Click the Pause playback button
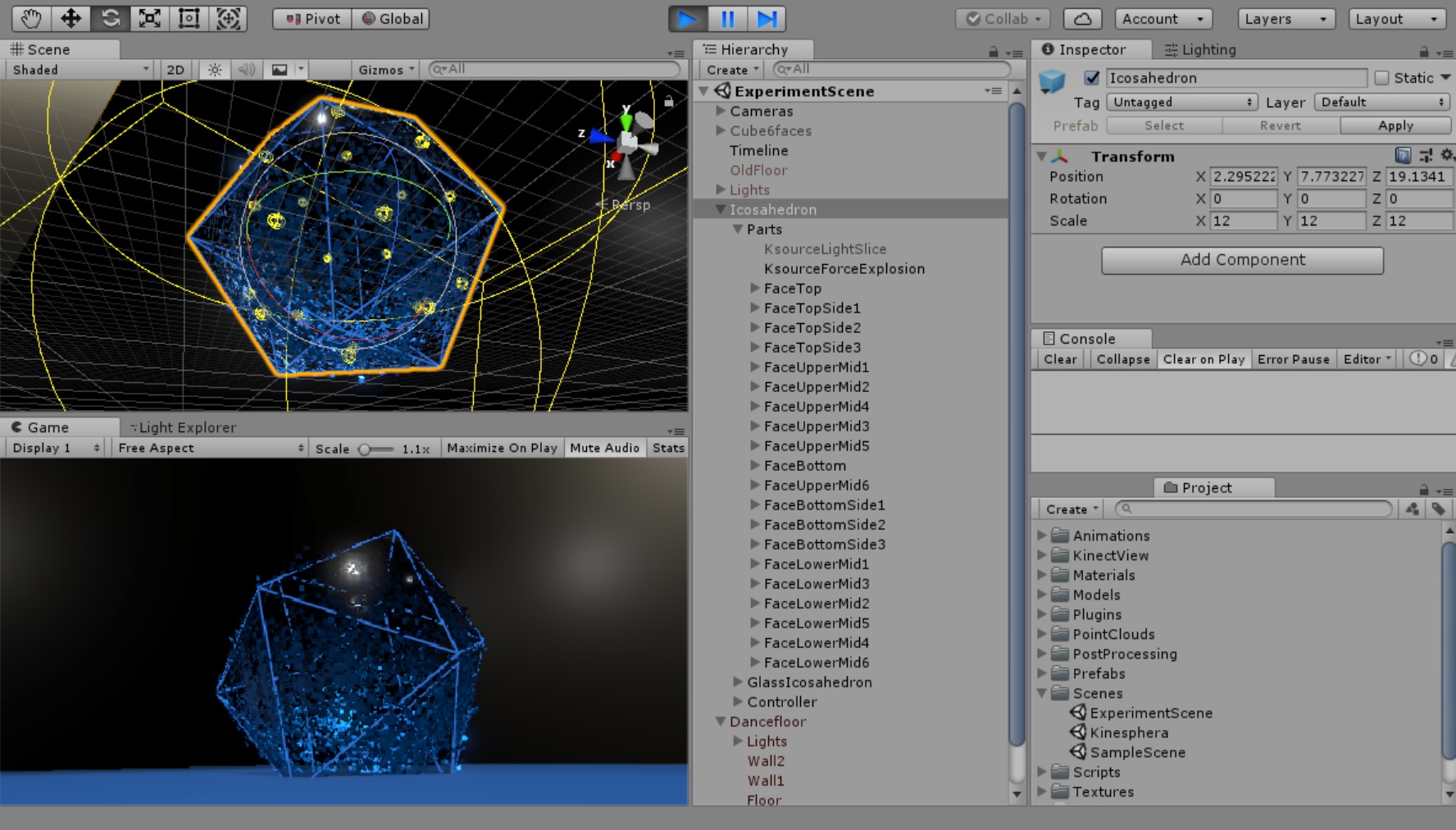1456x830 pixels. point(727,18)
